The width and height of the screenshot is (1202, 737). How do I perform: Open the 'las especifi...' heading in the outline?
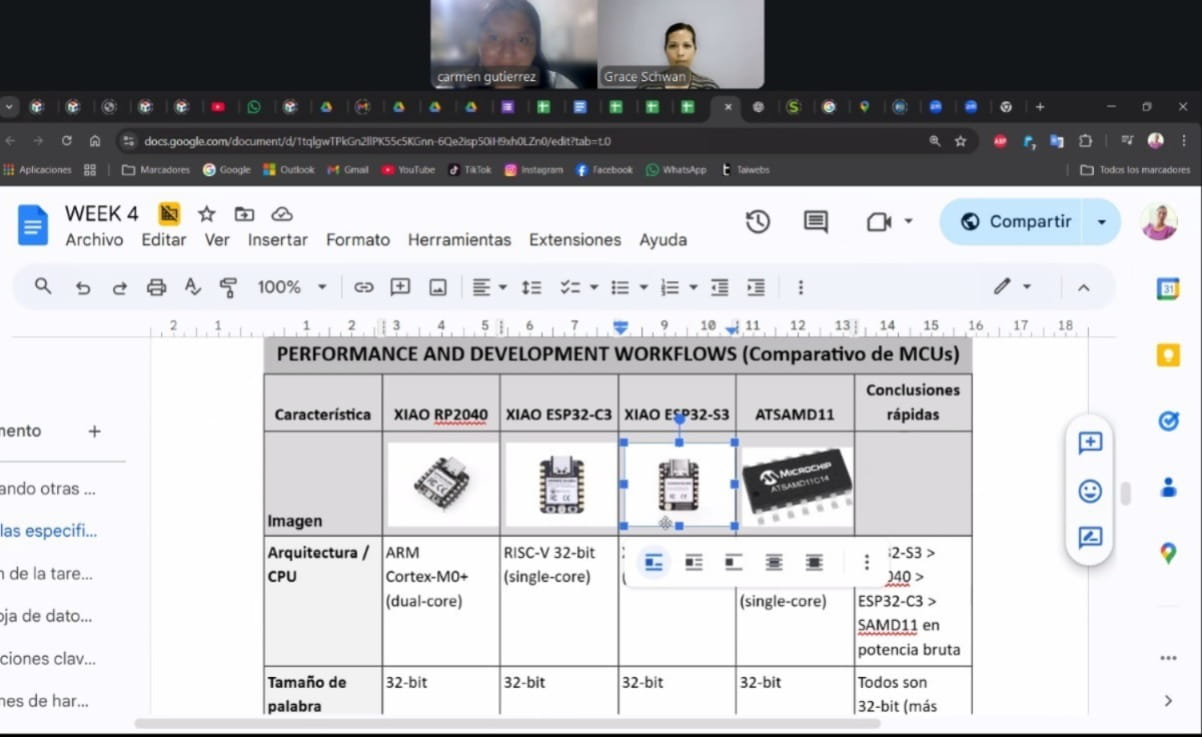pyautogui.click(x=45, y=530)
